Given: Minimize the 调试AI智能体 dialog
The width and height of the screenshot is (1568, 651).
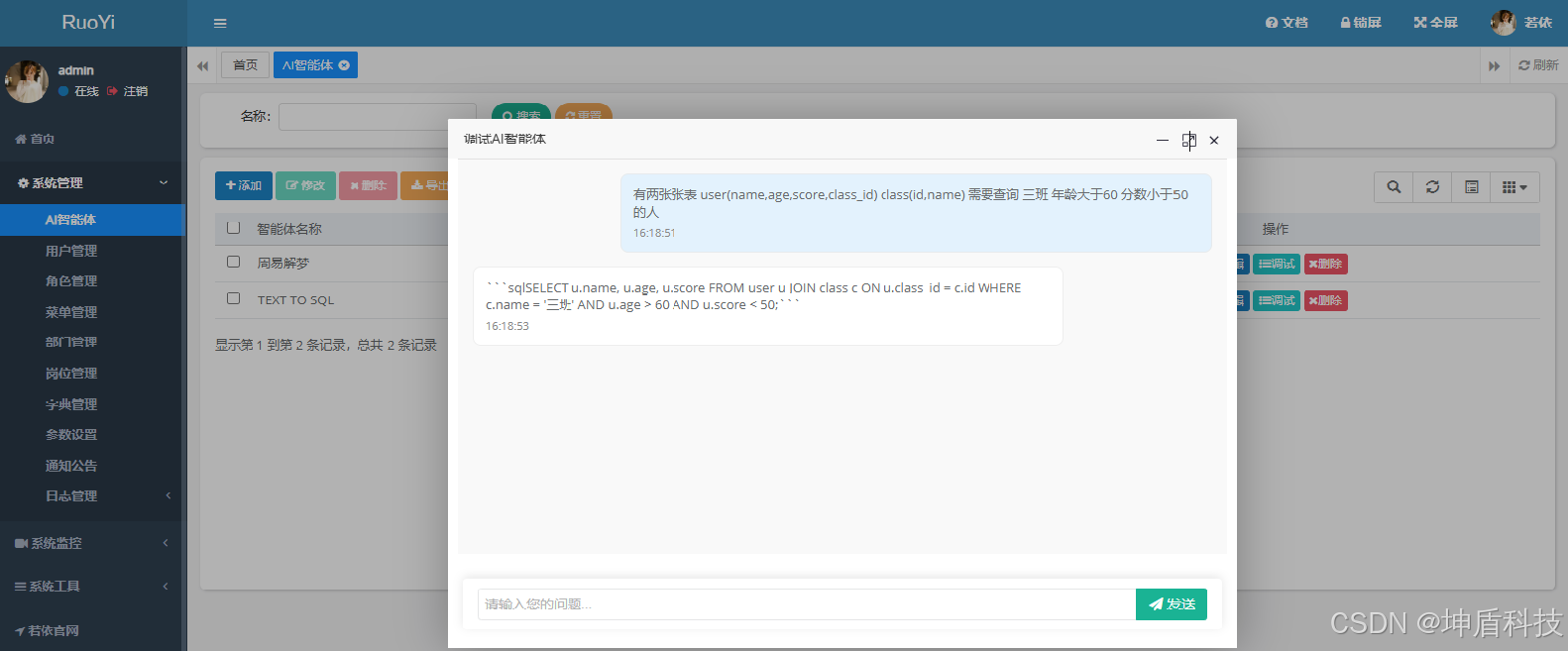Looking at the screenshot, I should click(1163, 140).
